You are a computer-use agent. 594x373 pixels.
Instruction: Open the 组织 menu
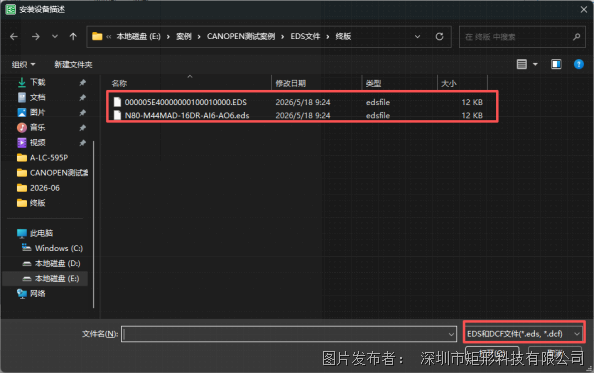(23, 65)
